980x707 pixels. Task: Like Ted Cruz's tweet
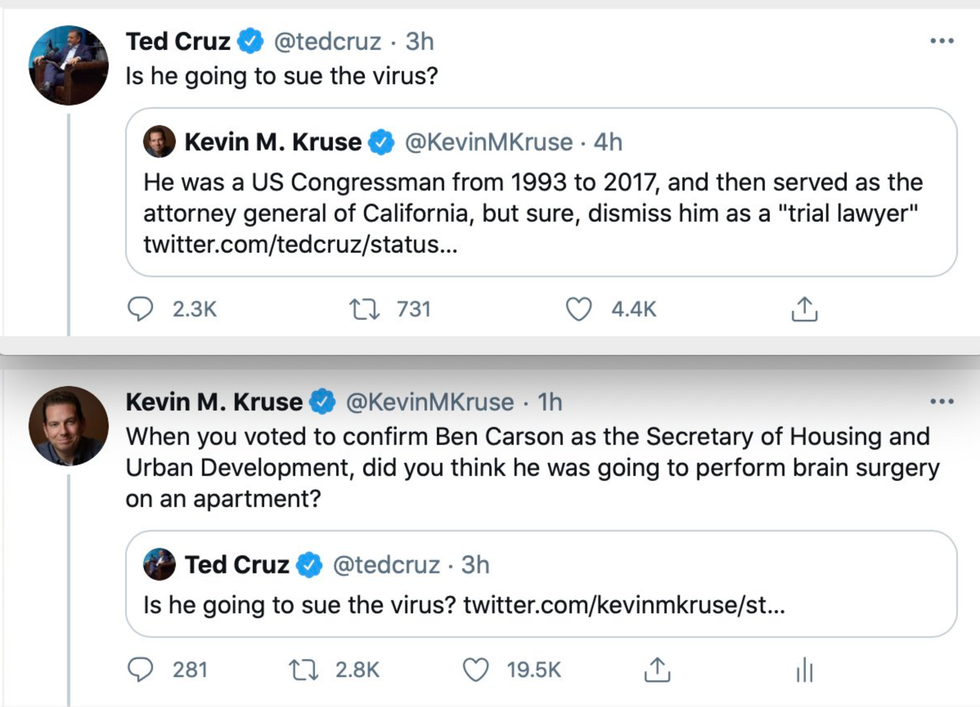(x=580, y=309)
